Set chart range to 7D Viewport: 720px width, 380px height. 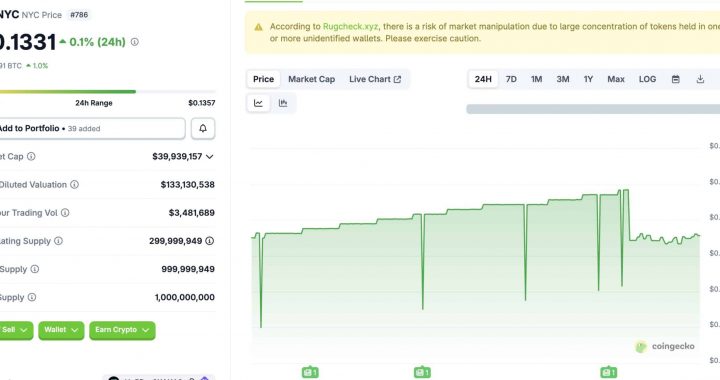coord(511,79)
